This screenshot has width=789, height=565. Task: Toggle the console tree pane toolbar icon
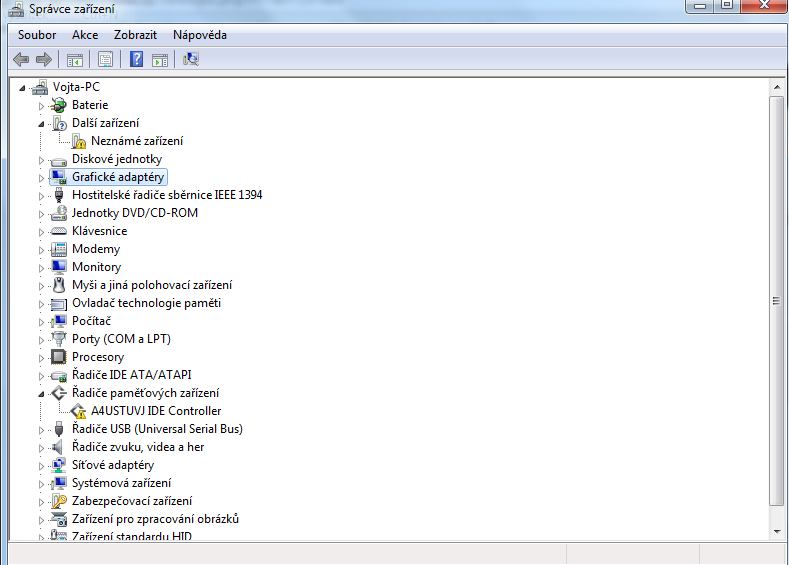75,60
